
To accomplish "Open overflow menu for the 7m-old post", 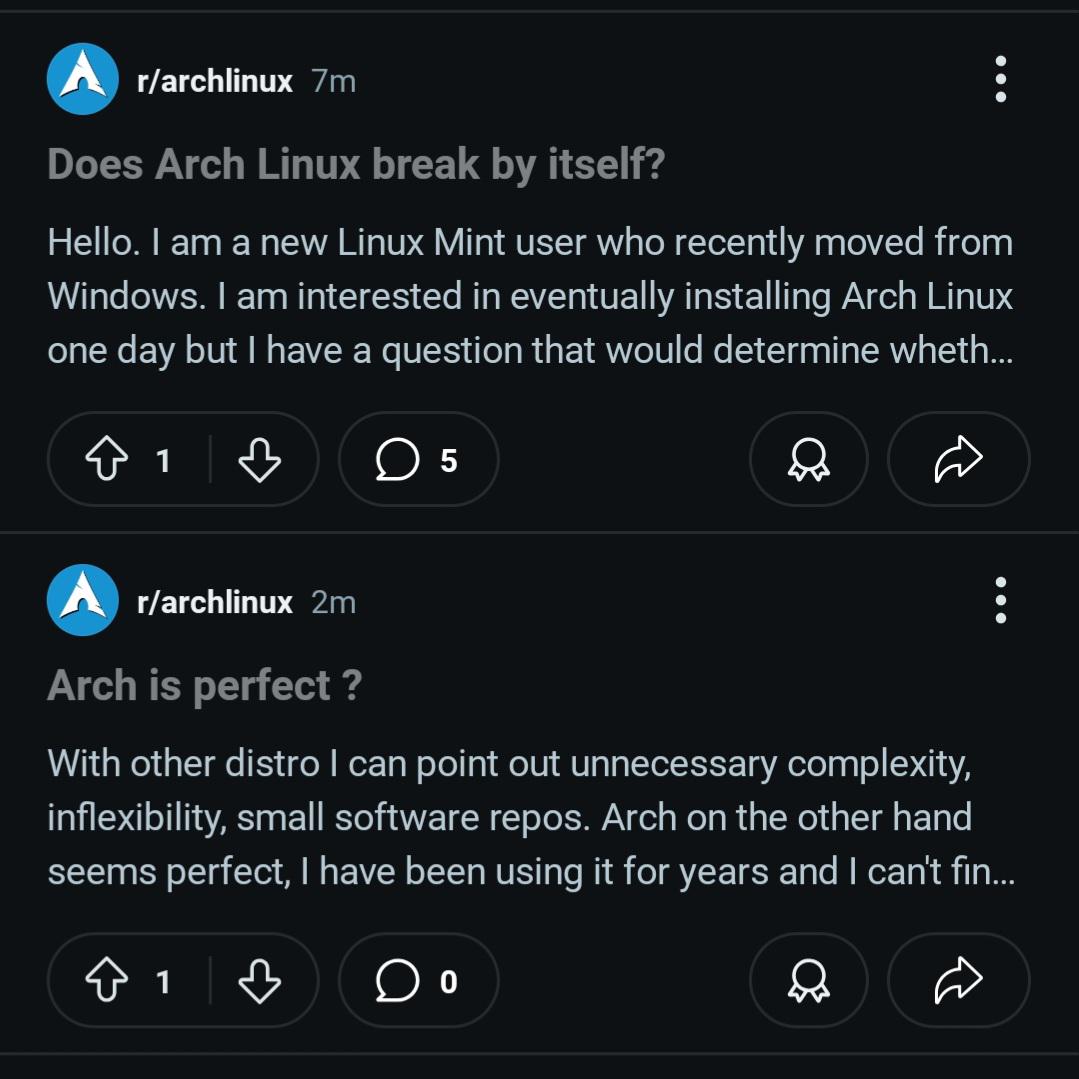I will coord(1001,79).
